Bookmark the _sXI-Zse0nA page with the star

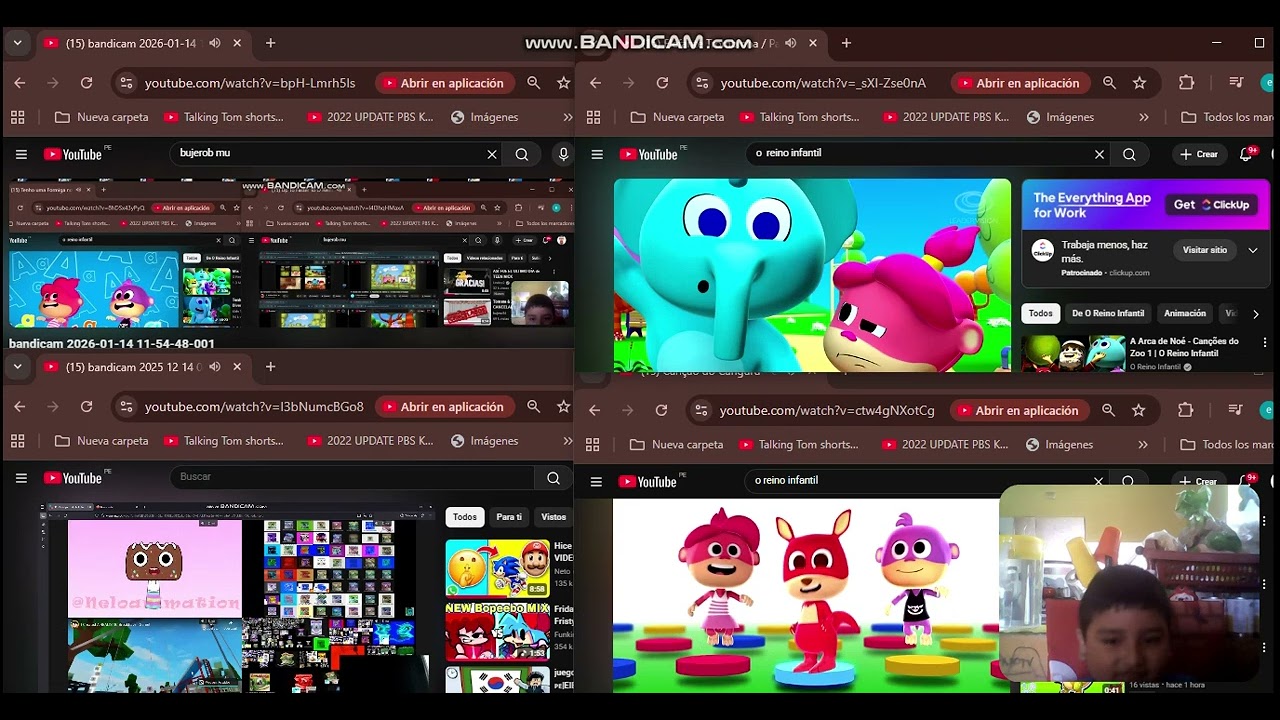click(x=1139, y=83)
